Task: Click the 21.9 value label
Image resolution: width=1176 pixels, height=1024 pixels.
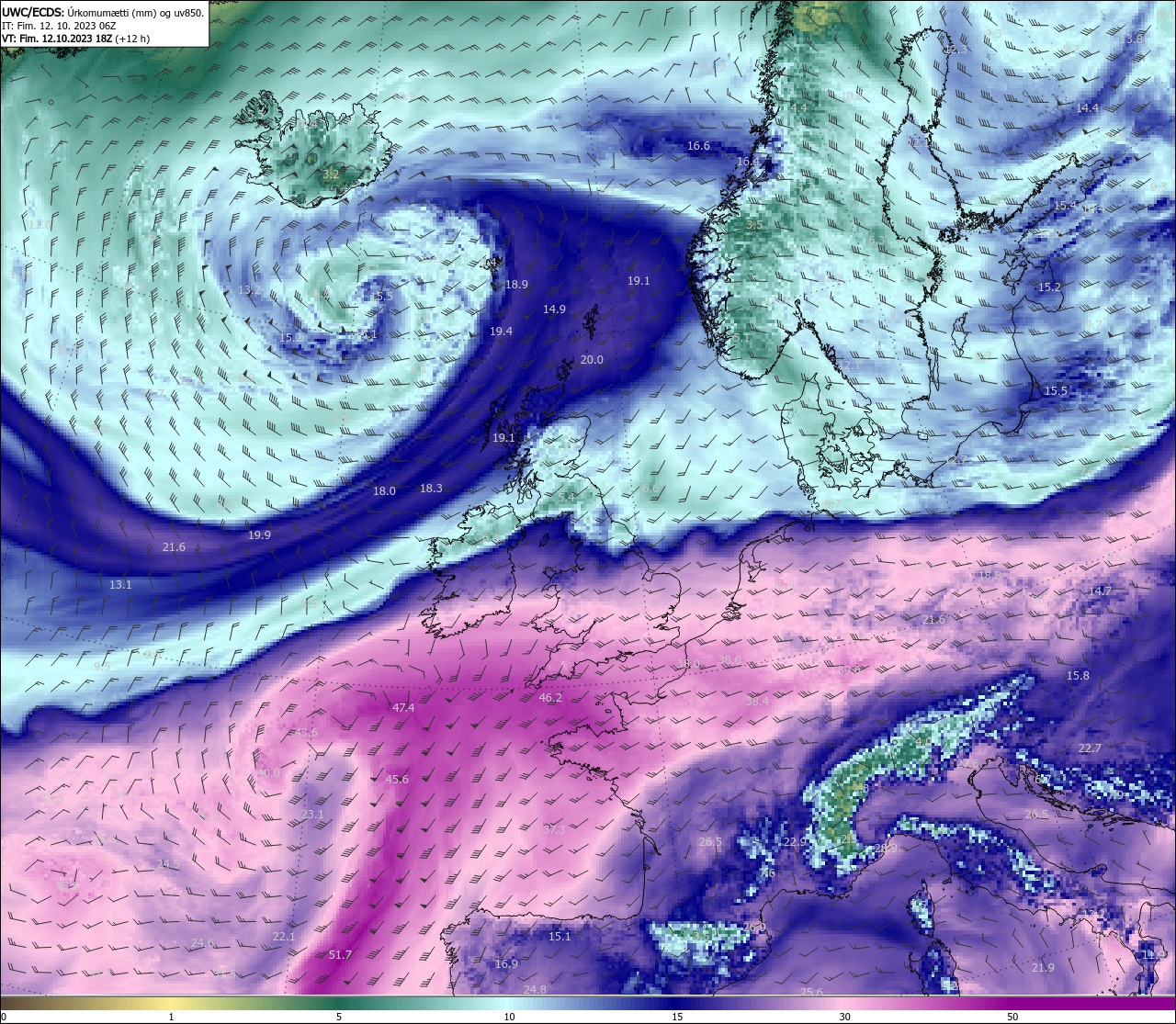Action: tap(1043, 968)
